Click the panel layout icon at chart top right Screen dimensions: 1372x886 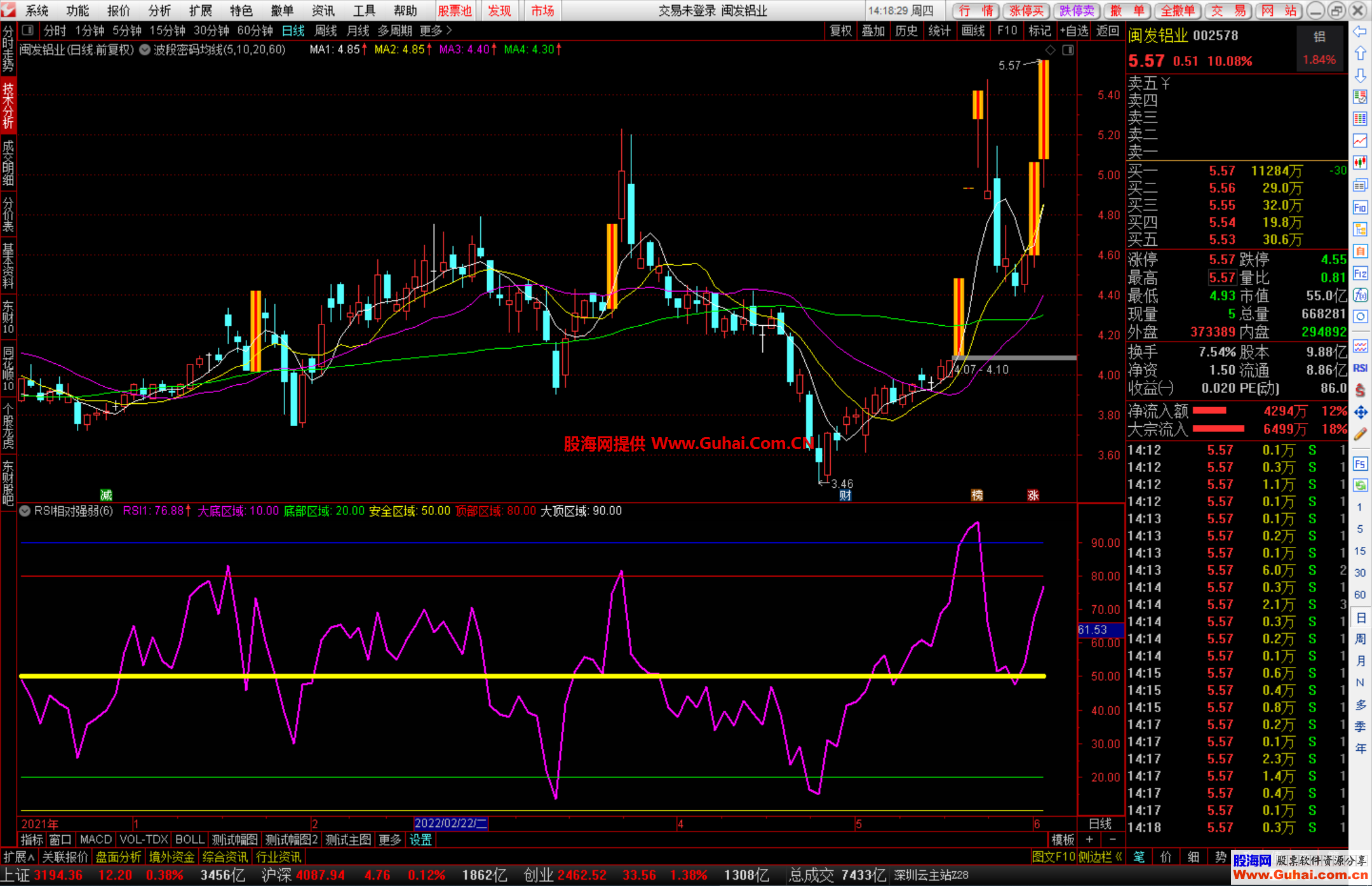(1068, 50)
